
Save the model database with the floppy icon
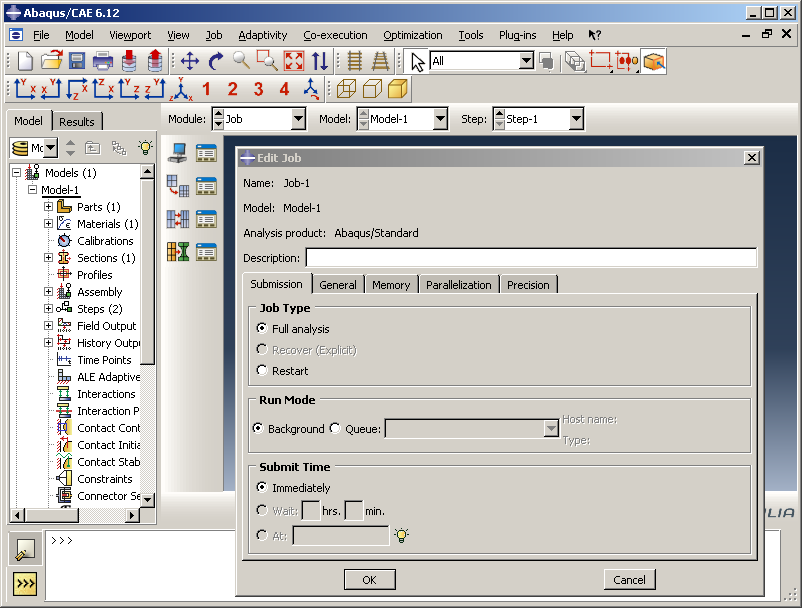[x=77, y=61]
